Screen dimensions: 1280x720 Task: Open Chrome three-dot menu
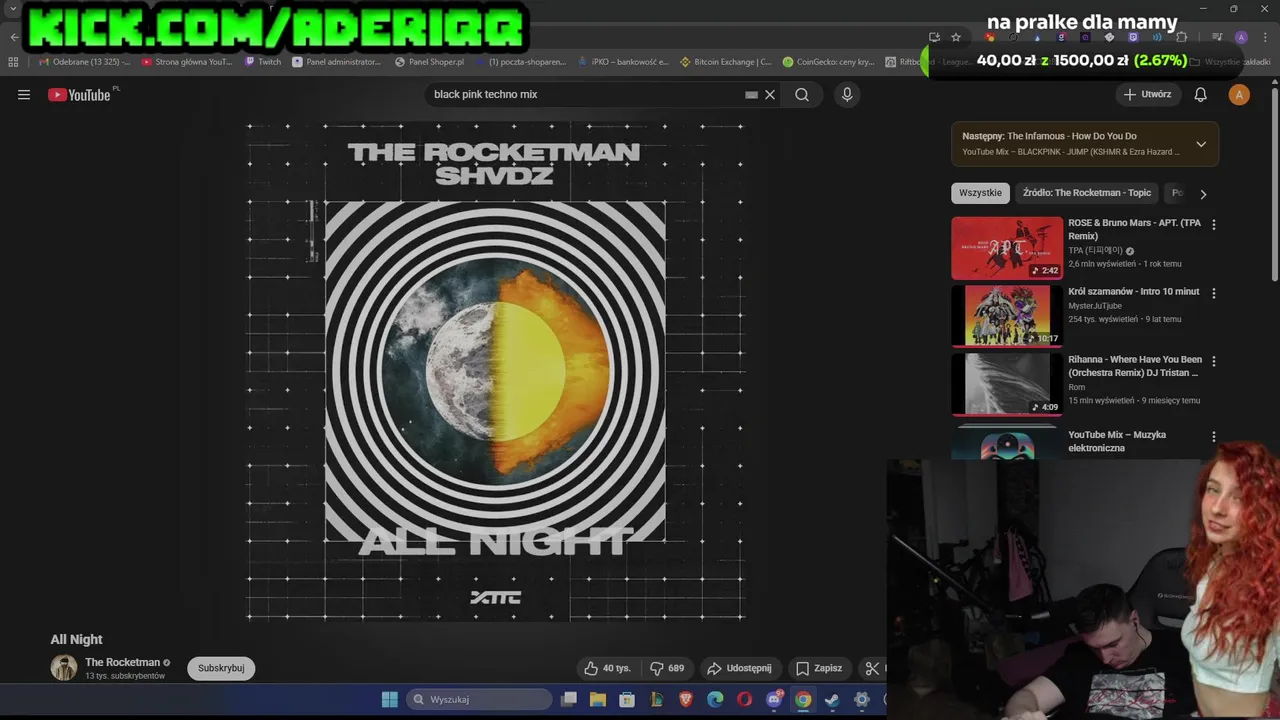(x=1263, y=37)
